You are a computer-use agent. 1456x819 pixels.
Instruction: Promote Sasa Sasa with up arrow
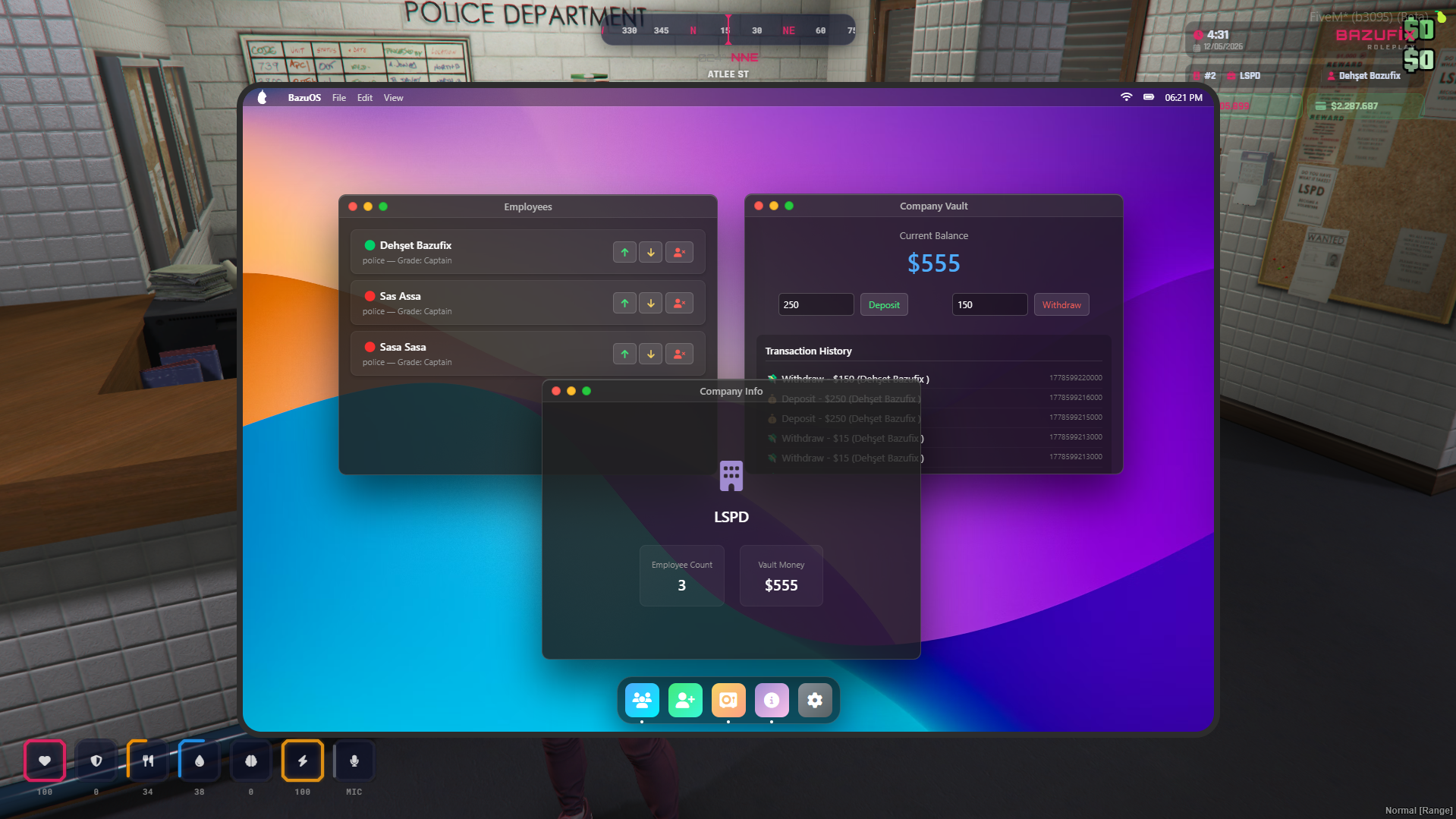[x=624, y=354]
